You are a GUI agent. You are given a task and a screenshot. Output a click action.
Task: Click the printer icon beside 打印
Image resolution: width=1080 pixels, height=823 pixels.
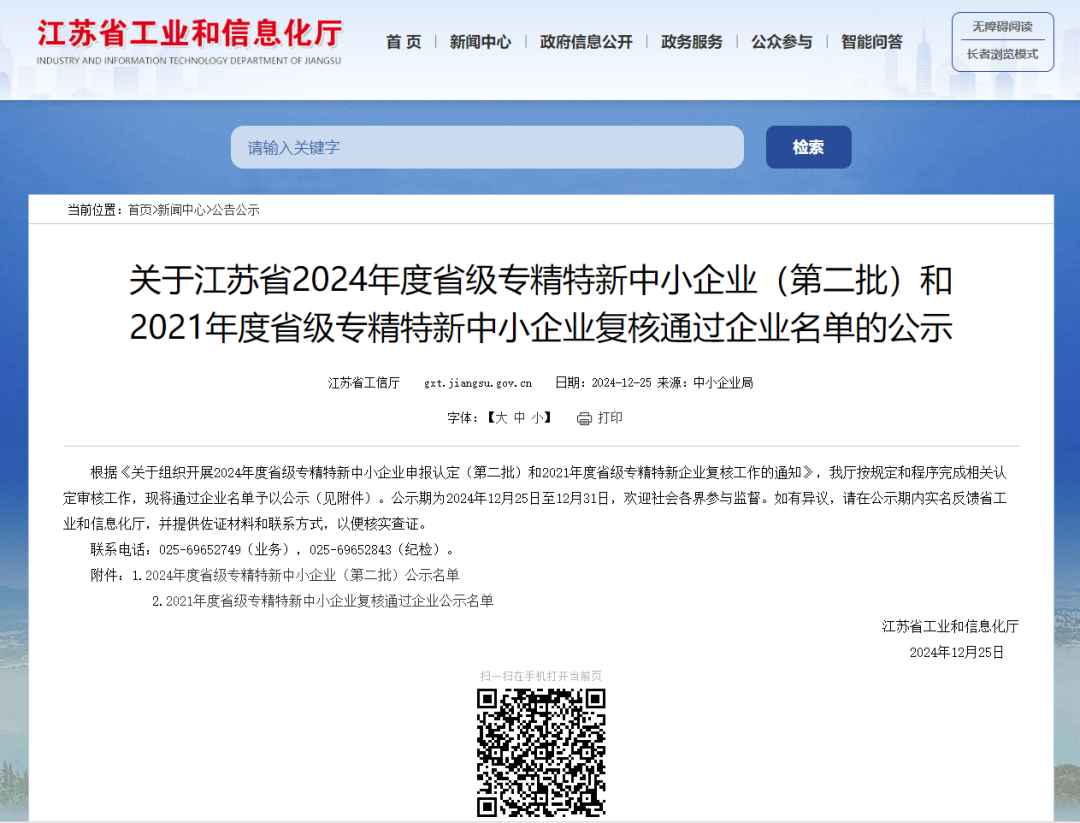click(x=584, y=418)
